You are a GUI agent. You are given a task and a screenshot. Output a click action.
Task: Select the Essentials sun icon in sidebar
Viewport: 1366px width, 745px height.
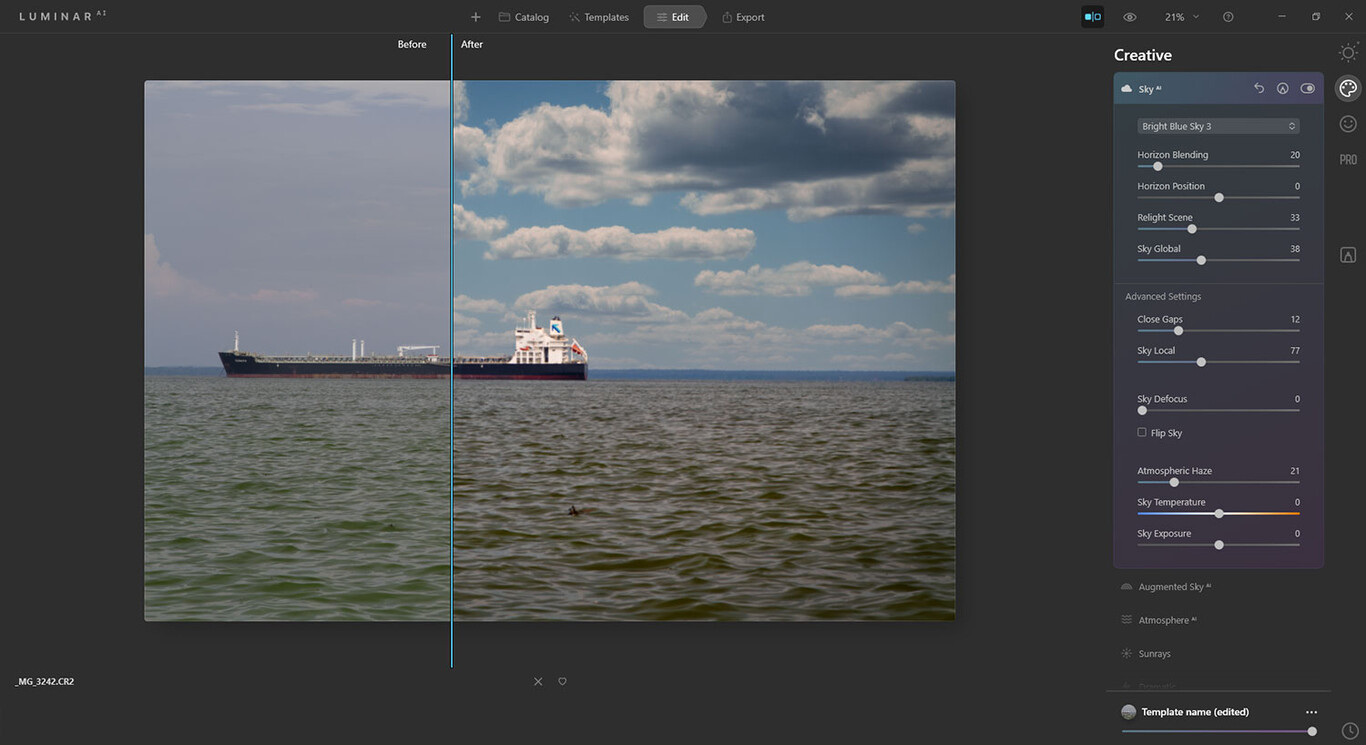(x=1347, y=51)
